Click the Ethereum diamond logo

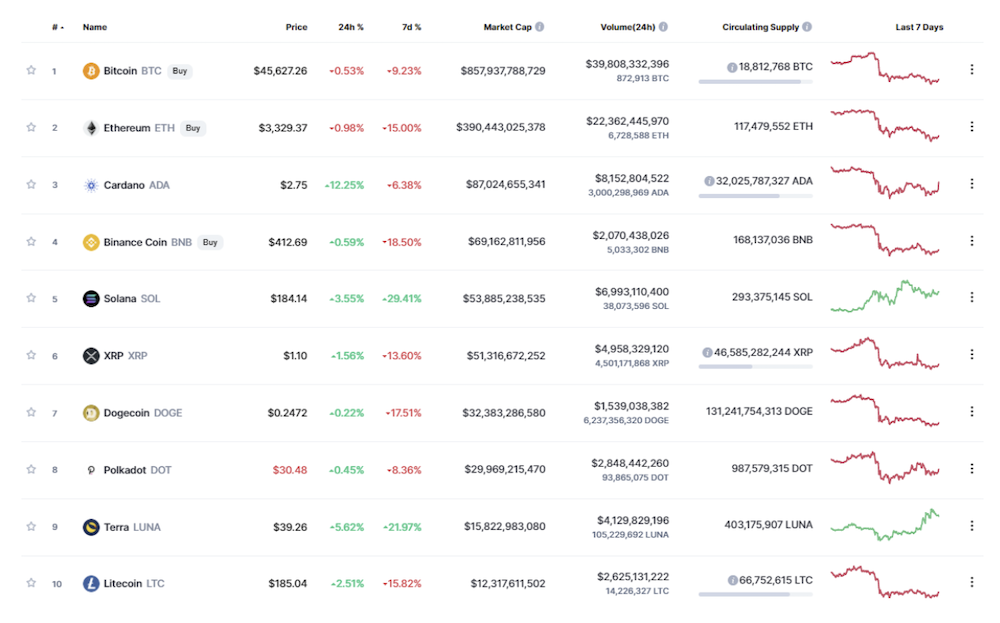[91, 128]
